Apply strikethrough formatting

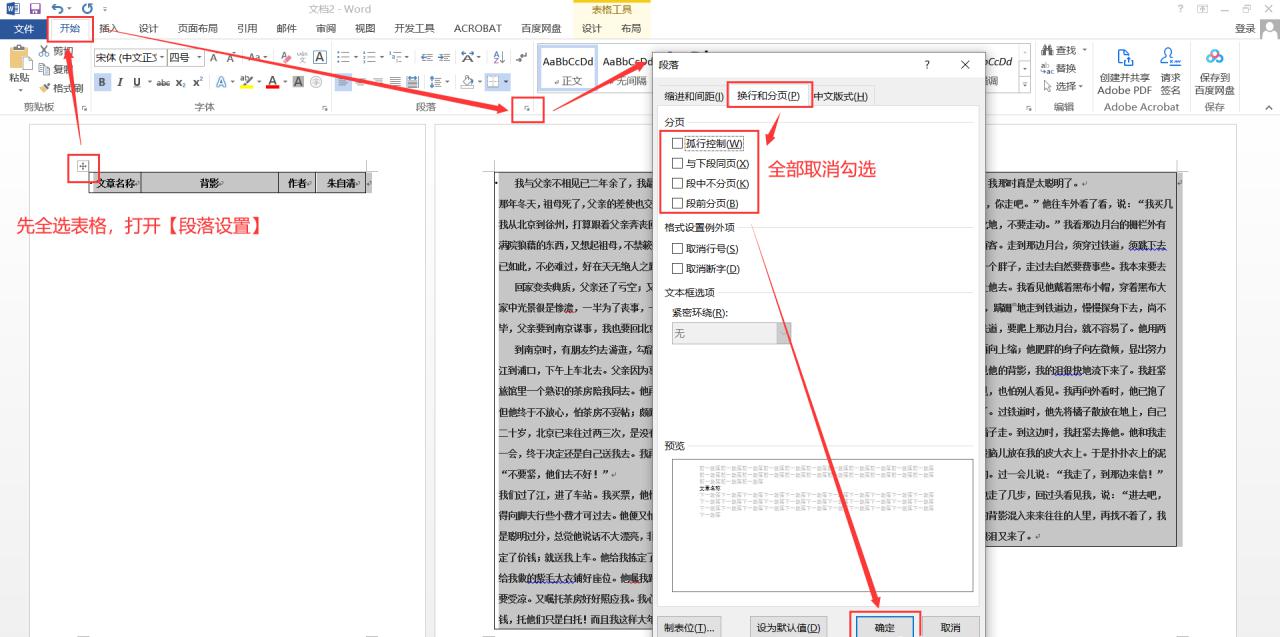163,83
